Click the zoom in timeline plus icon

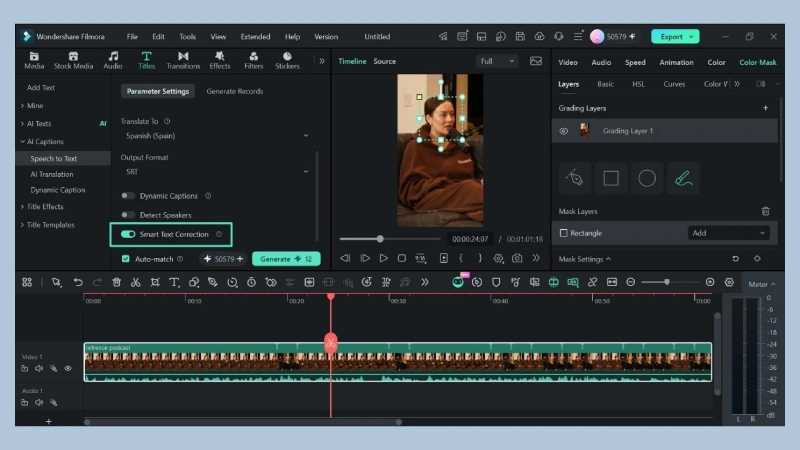710,282
